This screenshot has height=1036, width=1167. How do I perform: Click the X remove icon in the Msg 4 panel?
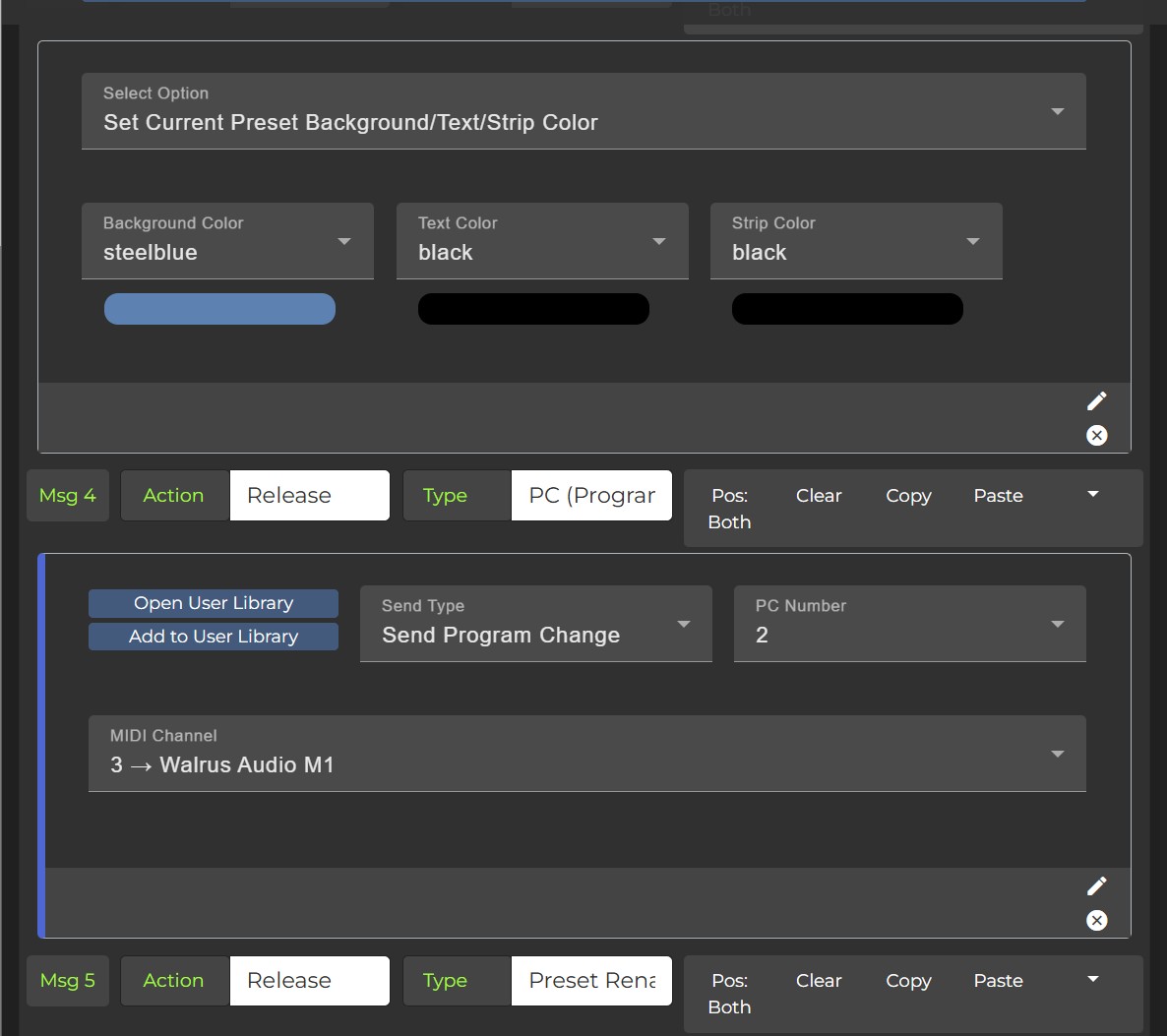pos(1096,921)
